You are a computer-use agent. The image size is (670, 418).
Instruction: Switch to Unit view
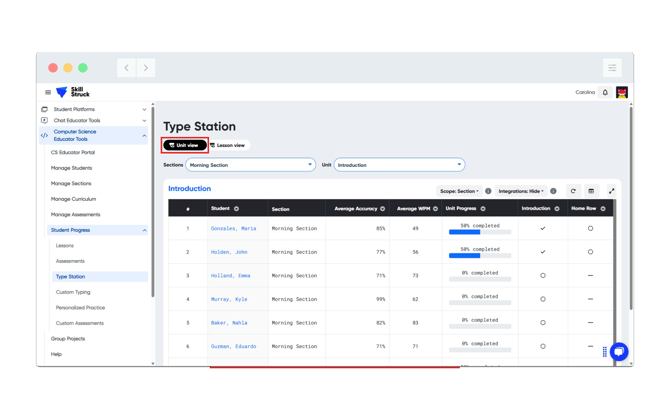[185, 145]
